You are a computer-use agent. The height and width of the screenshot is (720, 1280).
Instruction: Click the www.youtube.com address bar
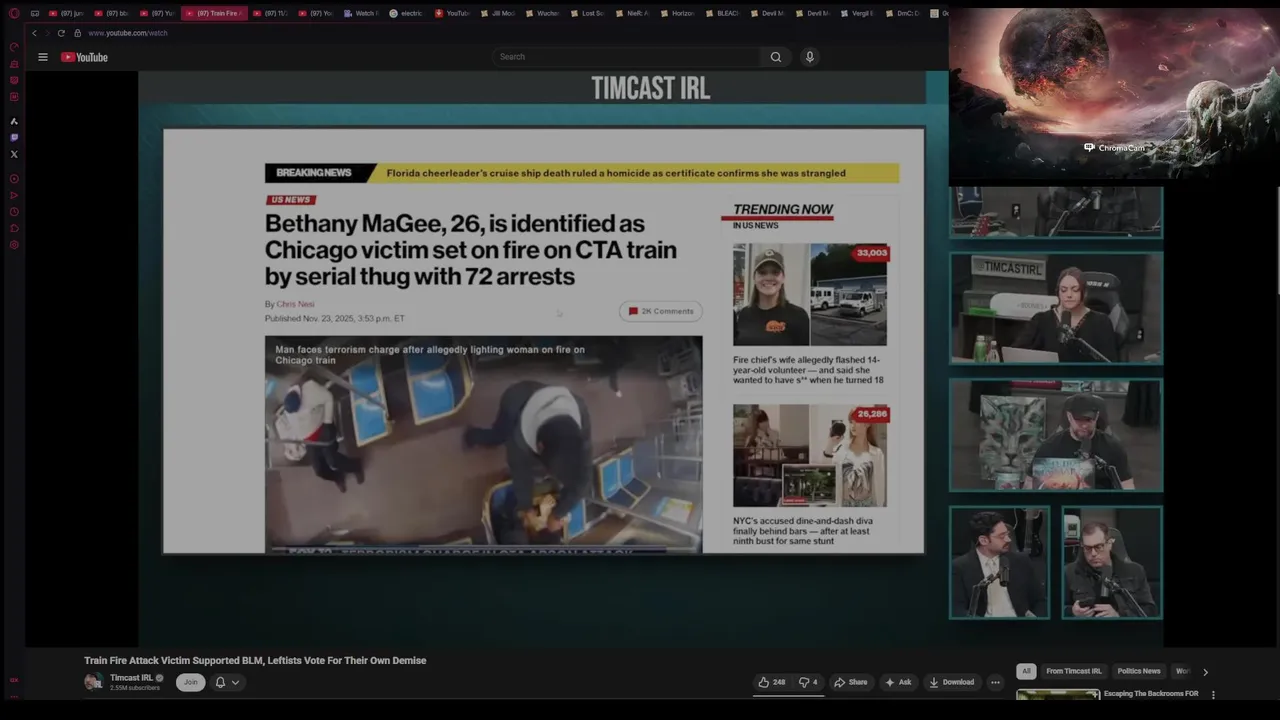[128, 33]
